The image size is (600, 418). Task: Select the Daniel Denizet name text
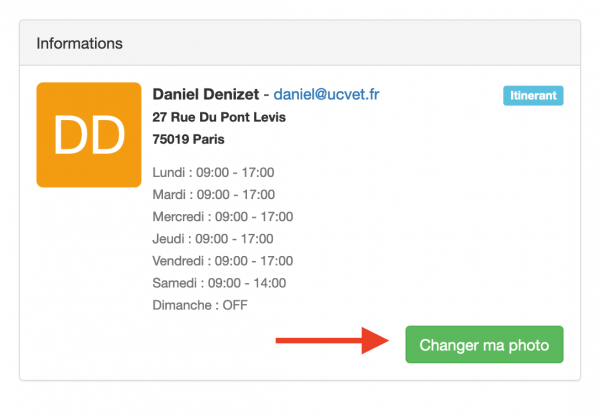tap(205, 95)
